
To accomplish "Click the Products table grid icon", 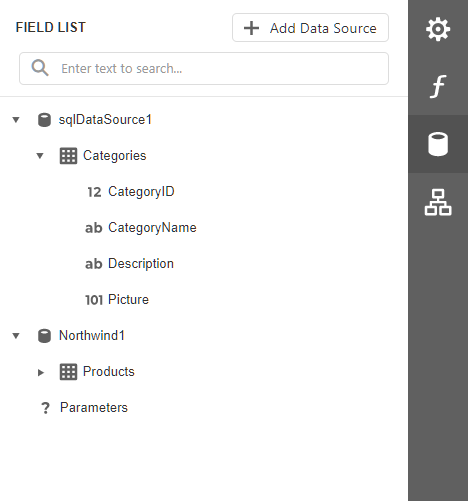I will pos(68,372).
